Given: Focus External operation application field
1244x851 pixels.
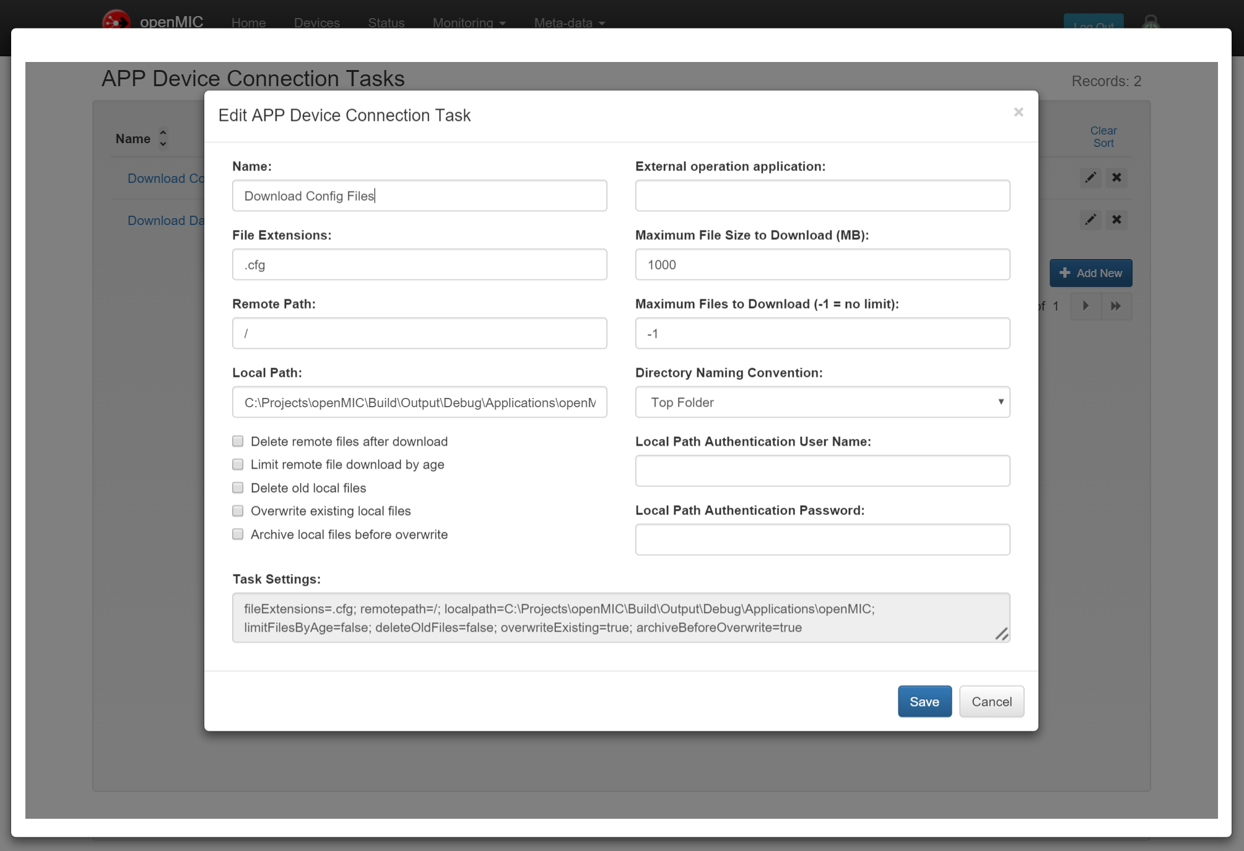Looking at the screenshot, I should click(822, 196).
